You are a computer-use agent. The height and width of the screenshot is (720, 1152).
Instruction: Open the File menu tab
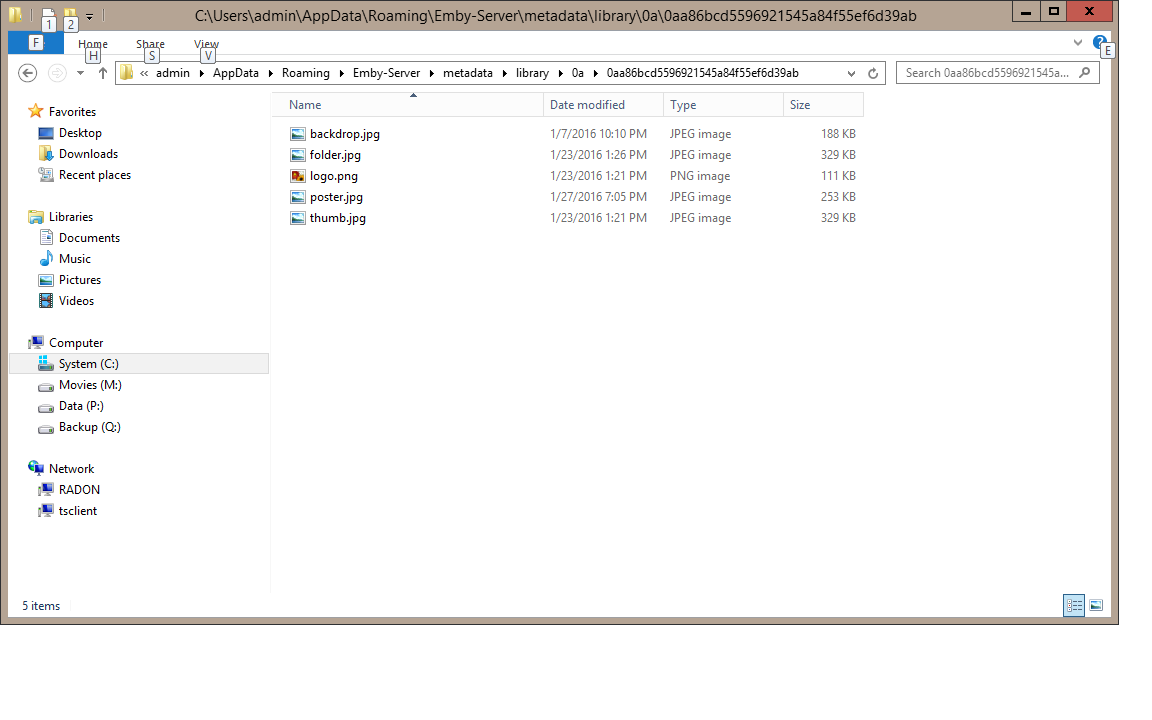tap(35, 43)
